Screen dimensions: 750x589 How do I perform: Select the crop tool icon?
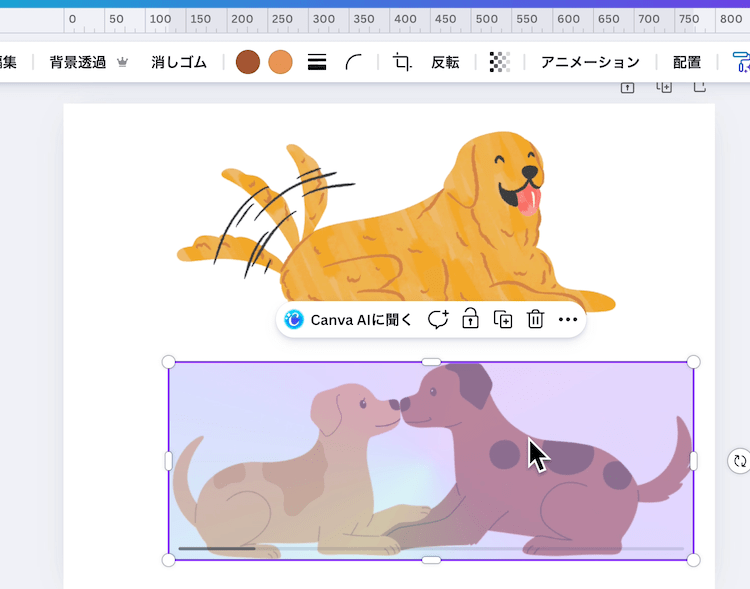coord(402,62)
